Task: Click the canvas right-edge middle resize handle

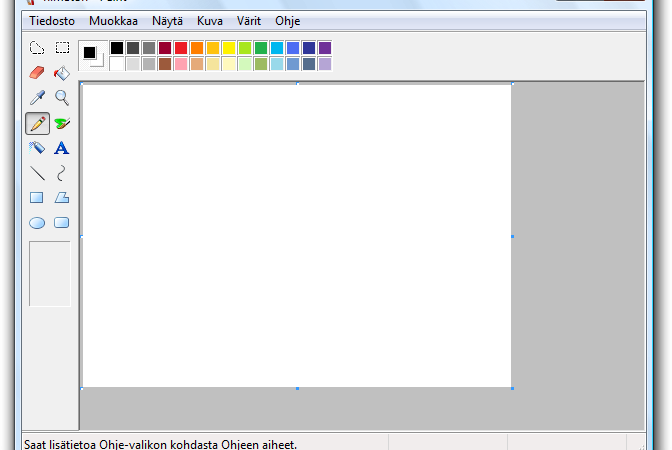Action: coord(513,236)
